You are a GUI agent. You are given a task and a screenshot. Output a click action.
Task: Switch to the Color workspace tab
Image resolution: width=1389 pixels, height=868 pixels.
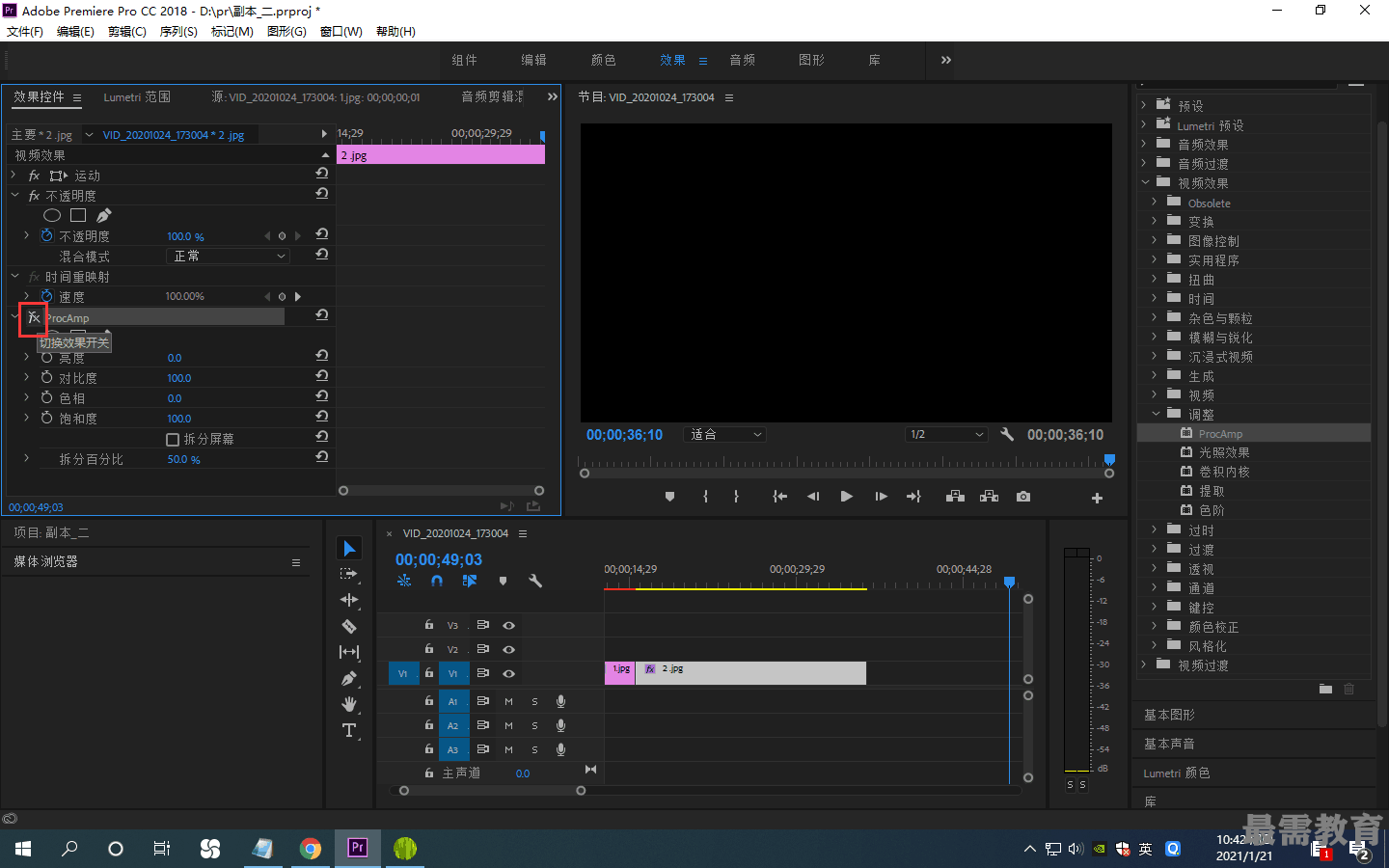[x=604, y=60]
